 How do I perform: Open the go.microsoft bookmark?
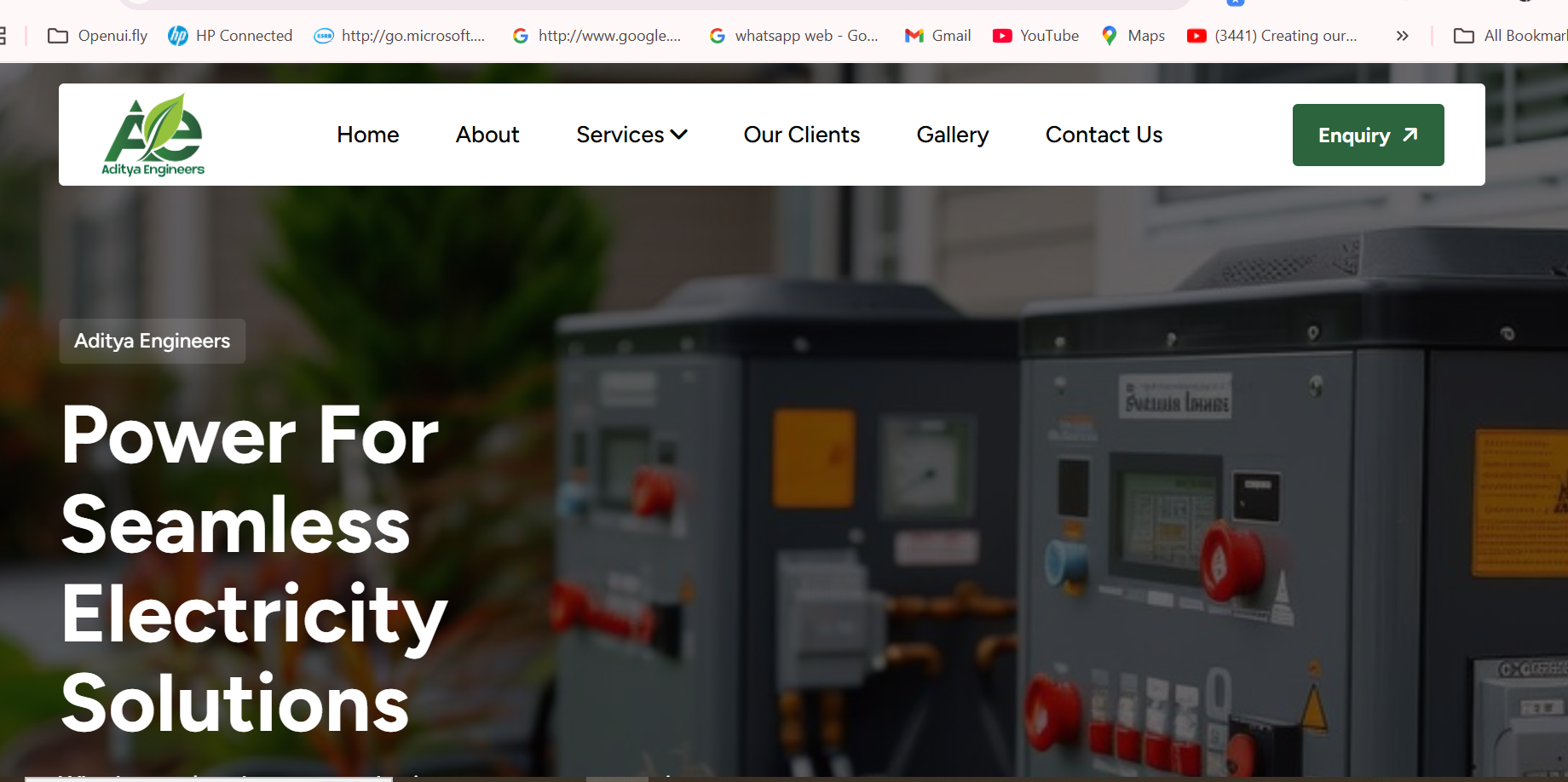[400, 36]
